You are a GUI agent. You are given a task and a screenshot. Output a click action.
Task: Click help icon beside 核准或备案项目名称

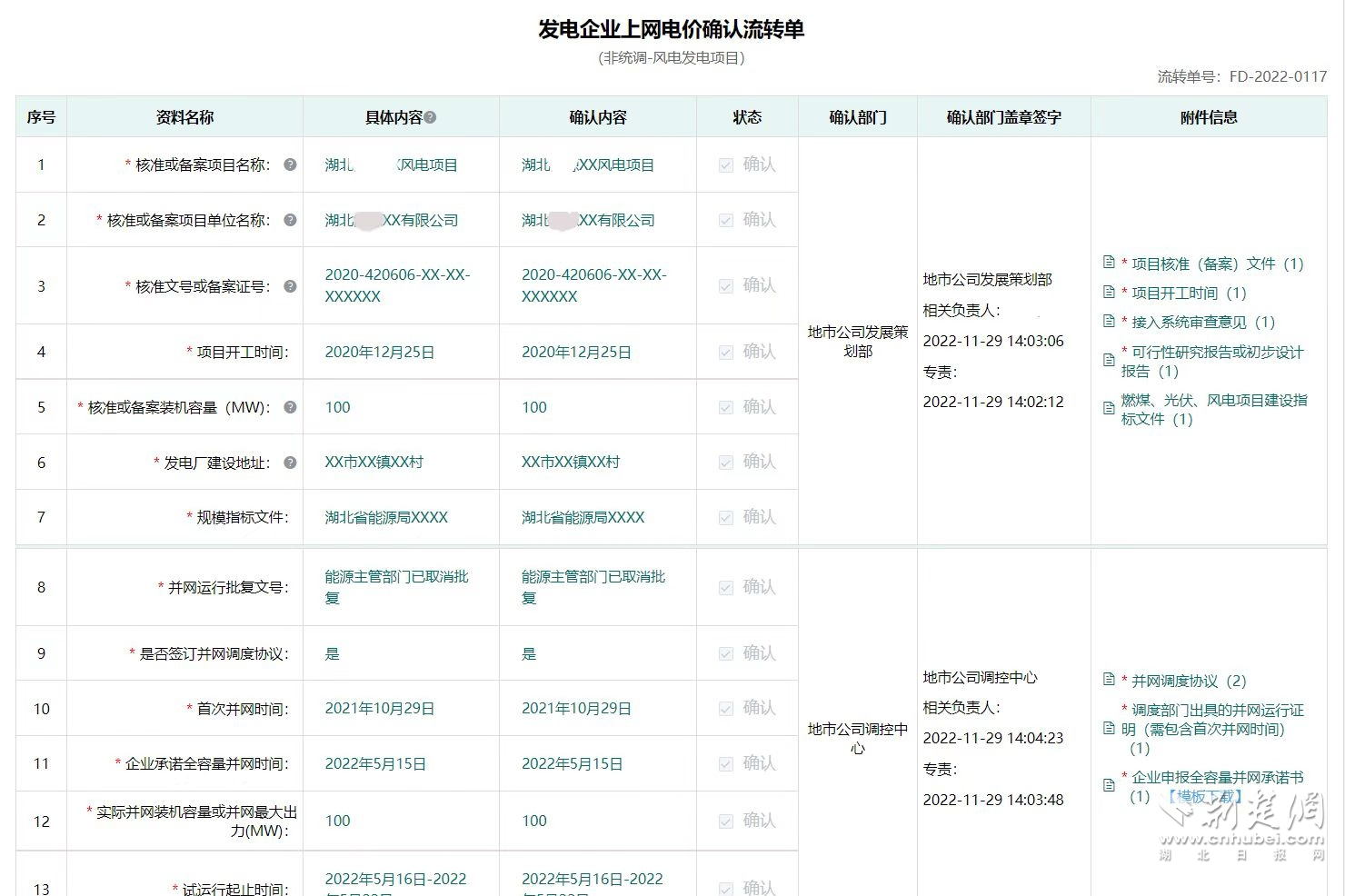pyautogui.click(x=290, y=164)
